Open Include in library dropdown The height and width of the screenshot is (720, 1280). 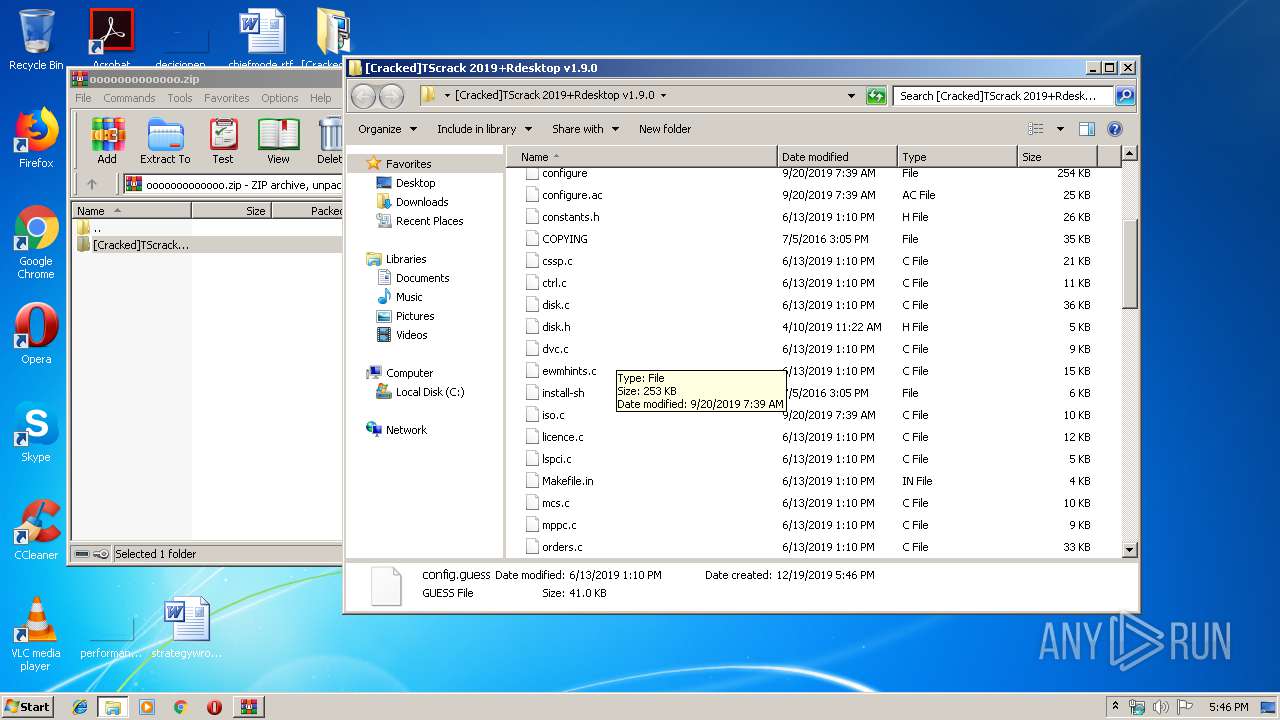click(x=483, y=129)
